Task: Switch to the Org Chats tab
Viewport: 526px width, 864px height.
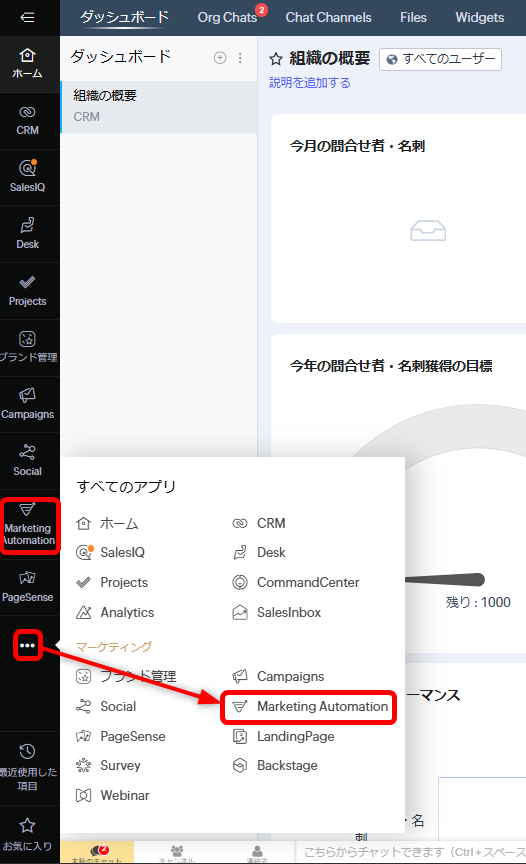Action: (x=227, y=18)
